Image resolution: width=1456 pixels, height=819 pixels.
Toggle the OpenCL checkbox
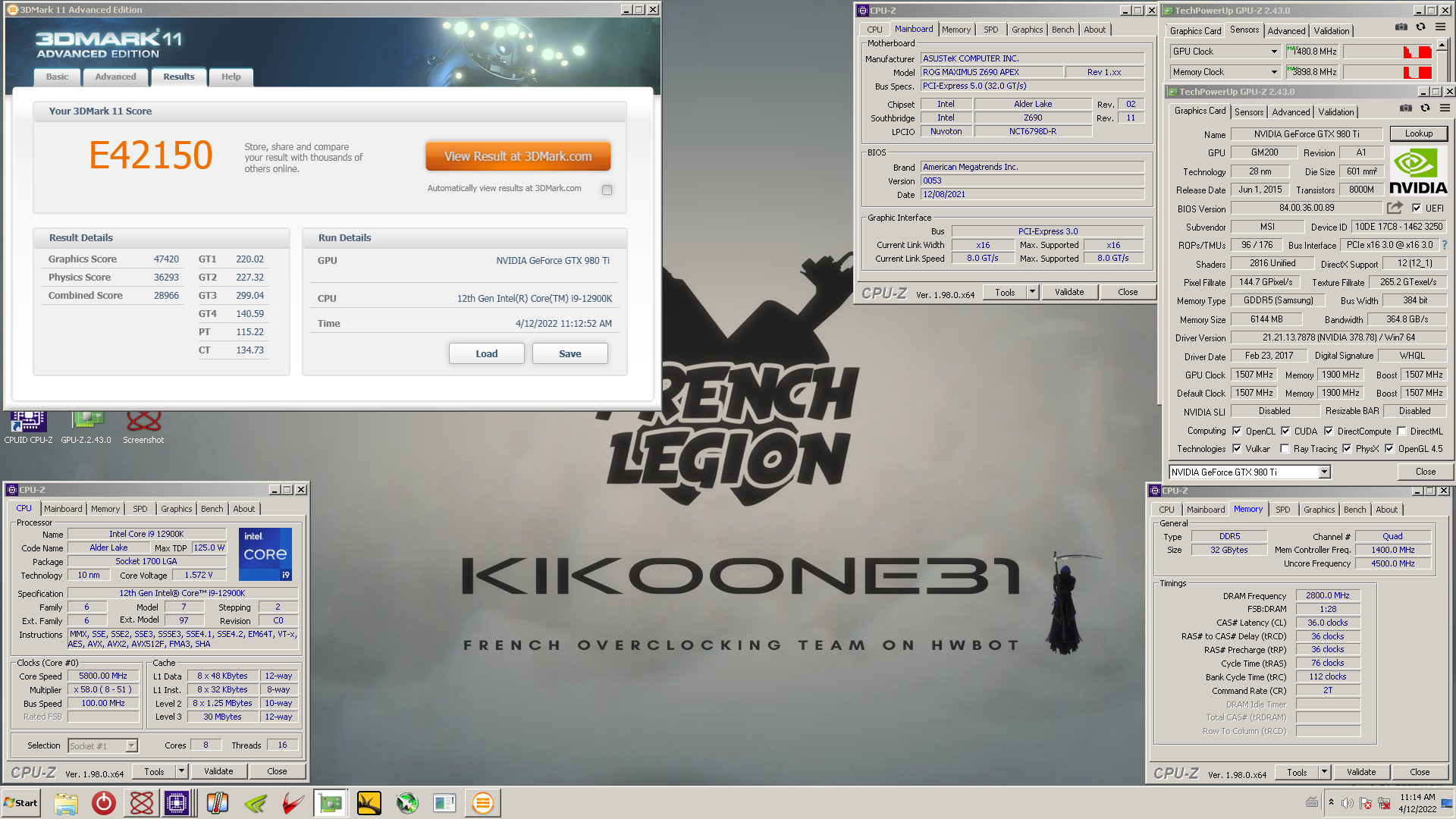[x=1237, y=431]
